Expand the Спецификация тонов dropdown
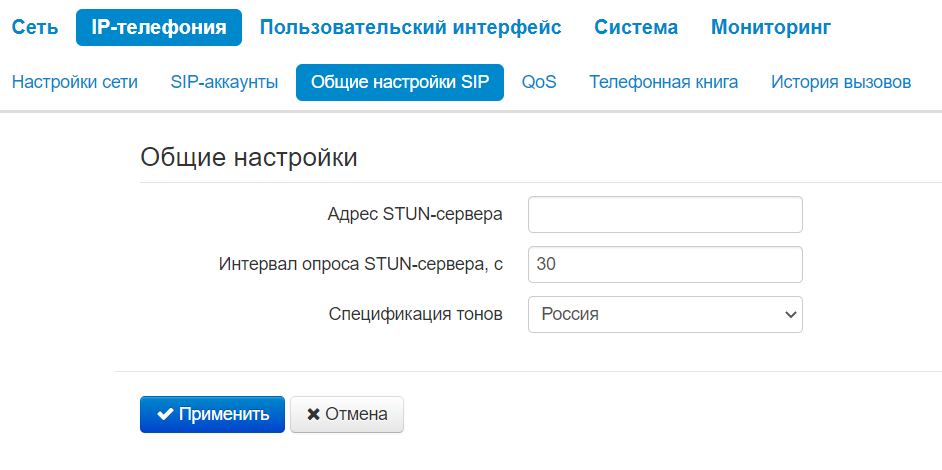 click(665, 314)
